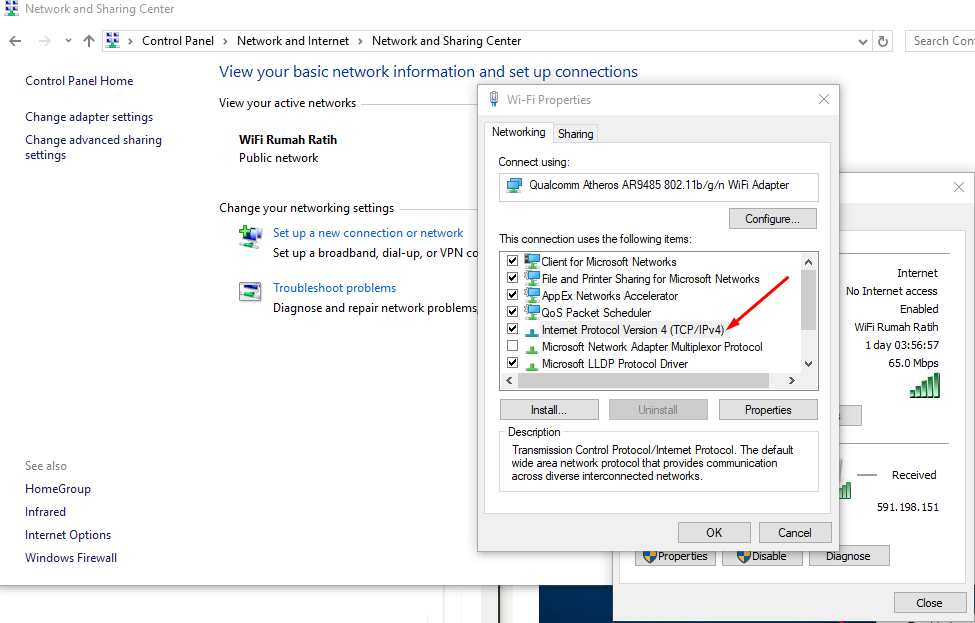Screen dimensions: 975x623
Task: Click Properties in Wi-Fi Status window
Action: (675, 556)
